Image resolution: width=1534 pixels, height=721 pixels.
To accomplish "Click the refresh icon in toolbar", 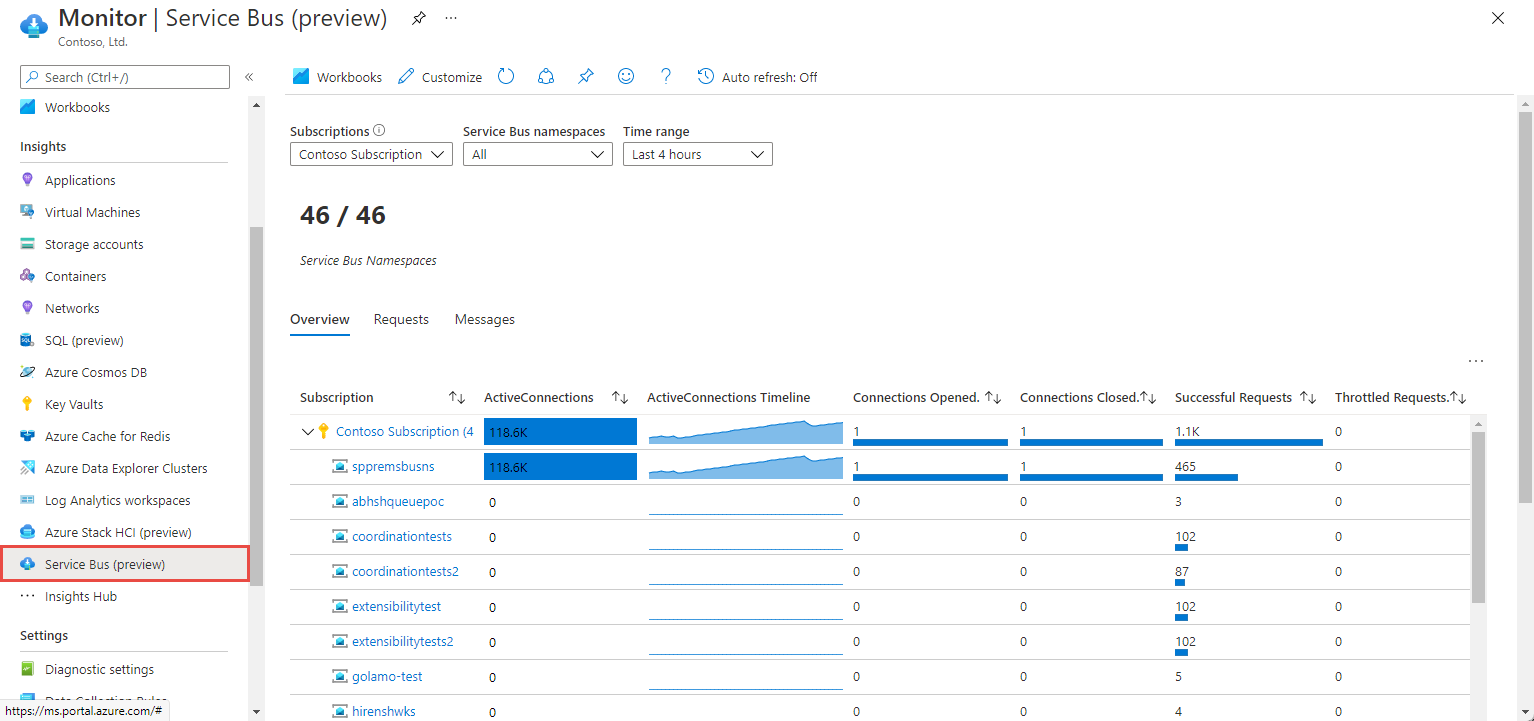I will (506, 77).
